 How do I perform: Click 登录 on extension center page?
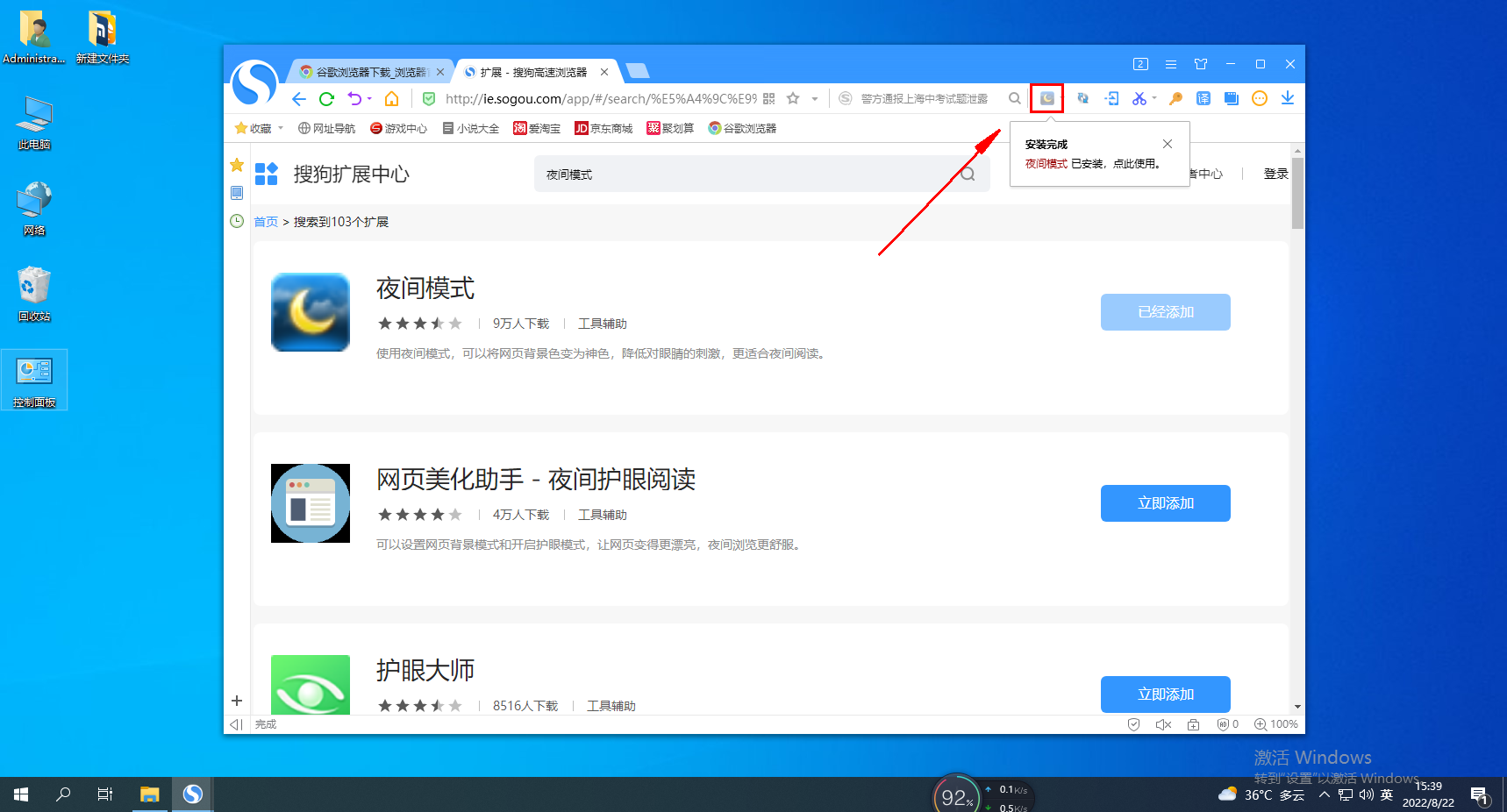[1275, 174]
